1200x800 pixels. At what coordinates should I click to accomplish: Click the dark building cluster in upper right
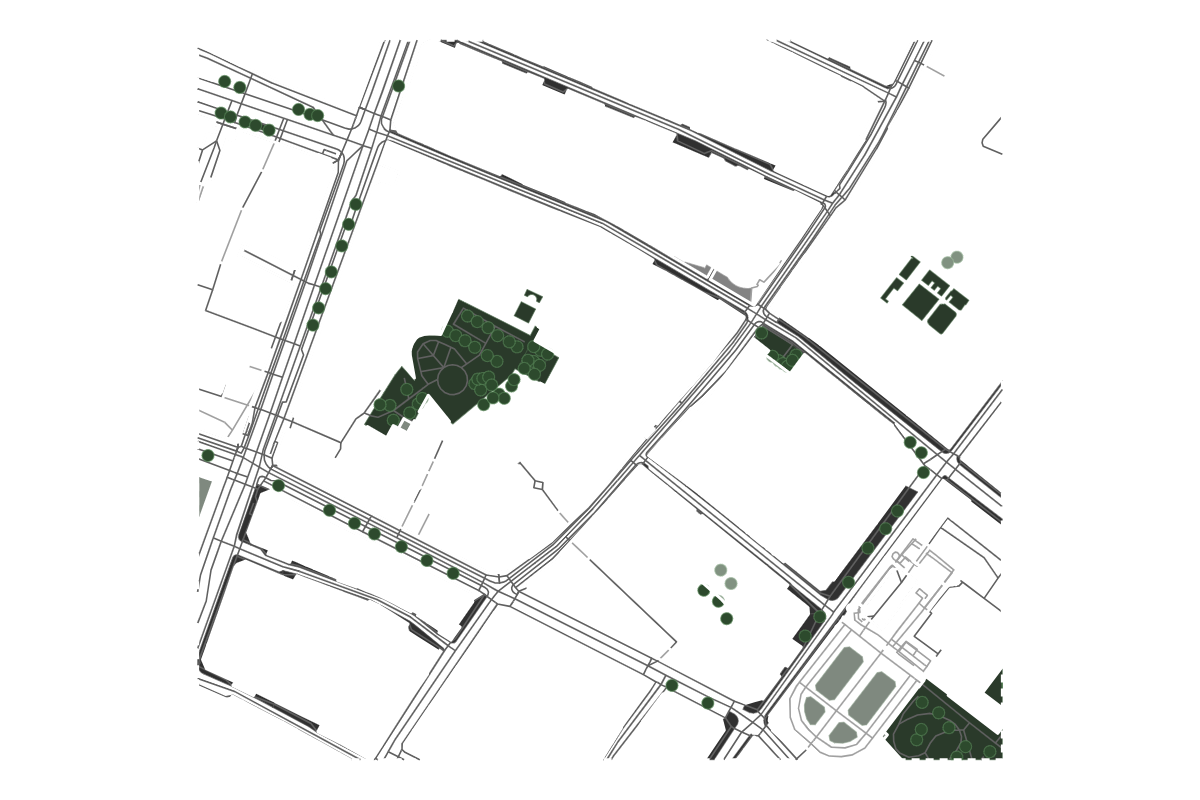point(925,296)
